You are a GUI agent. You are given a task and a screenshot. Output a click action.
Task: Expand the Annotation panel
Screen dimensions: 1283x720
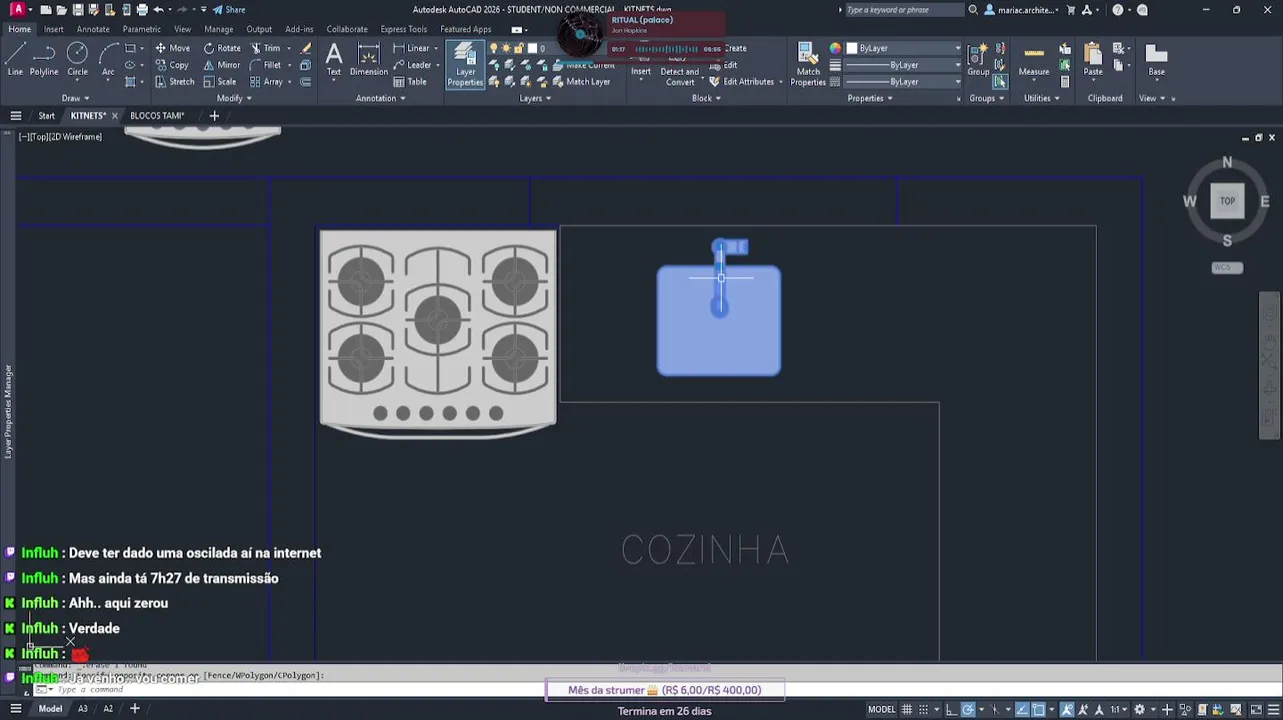380,98
